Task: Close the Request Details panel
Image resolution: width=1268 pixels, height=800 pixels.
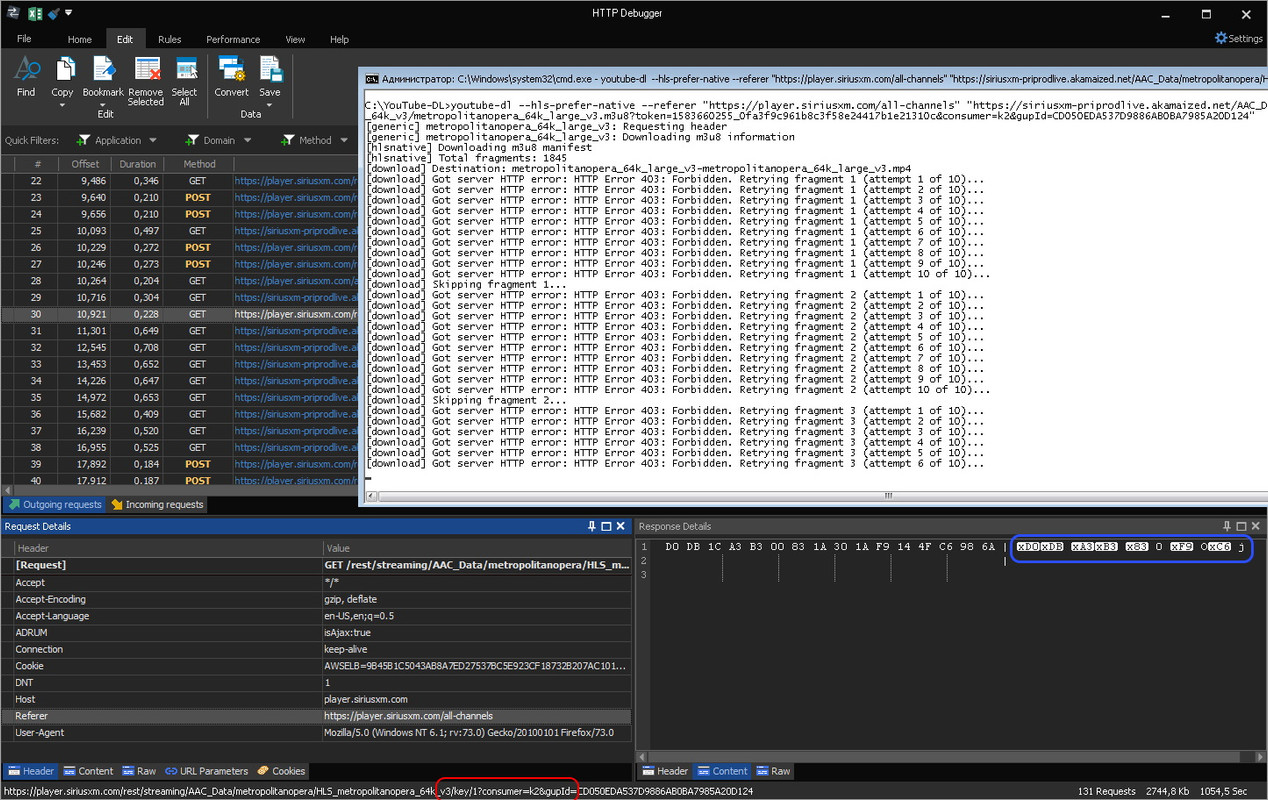Action: (x=621, y=526)
